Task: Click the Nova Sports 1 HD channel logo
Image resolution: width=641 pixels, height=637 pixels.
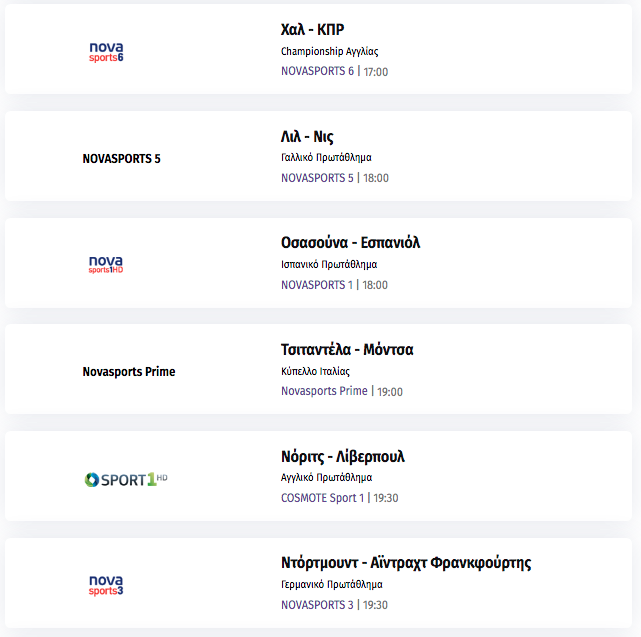Action: [x=106, y=265]
